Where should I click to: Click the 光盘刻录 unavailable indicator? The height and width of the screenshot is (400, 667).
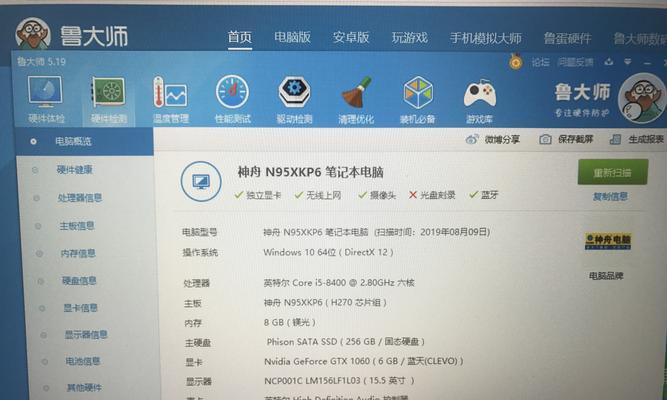coord(432,195)
